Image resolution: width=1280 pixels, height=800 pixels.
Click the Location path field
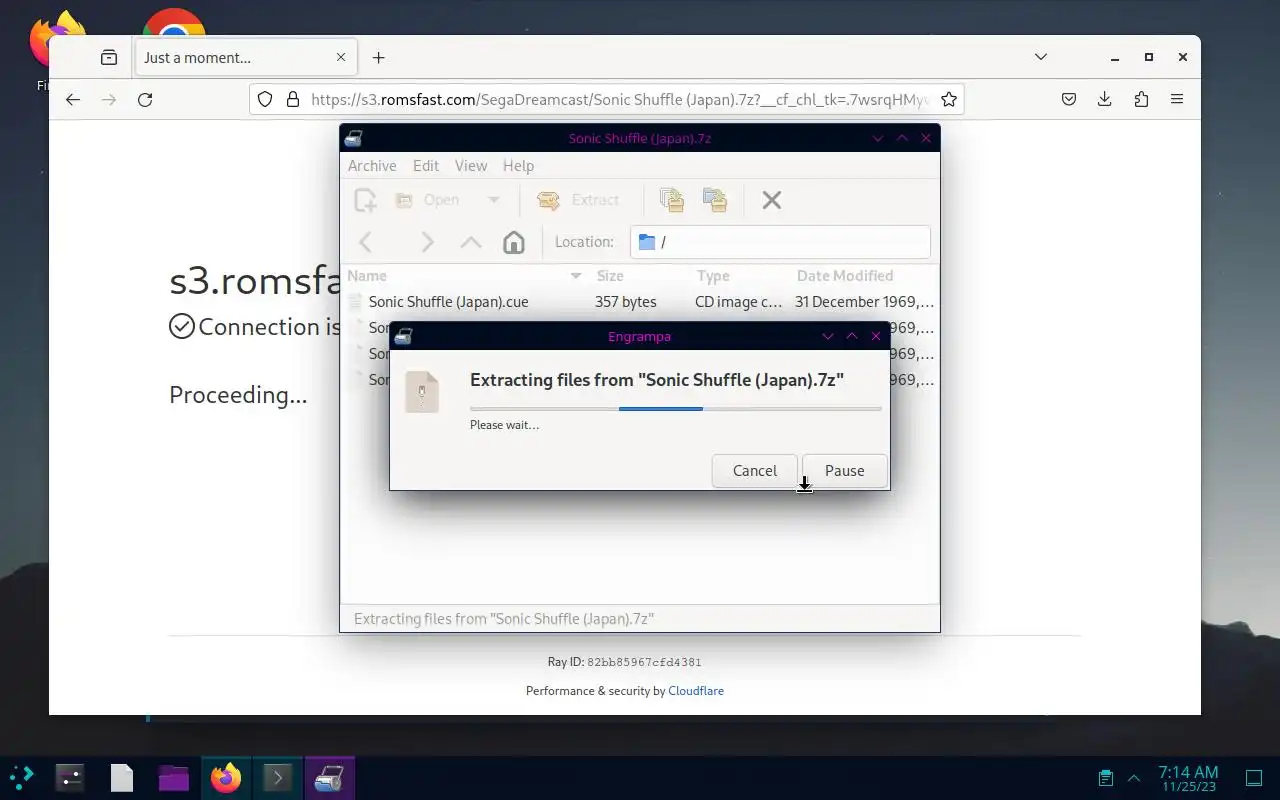point(780,242)
